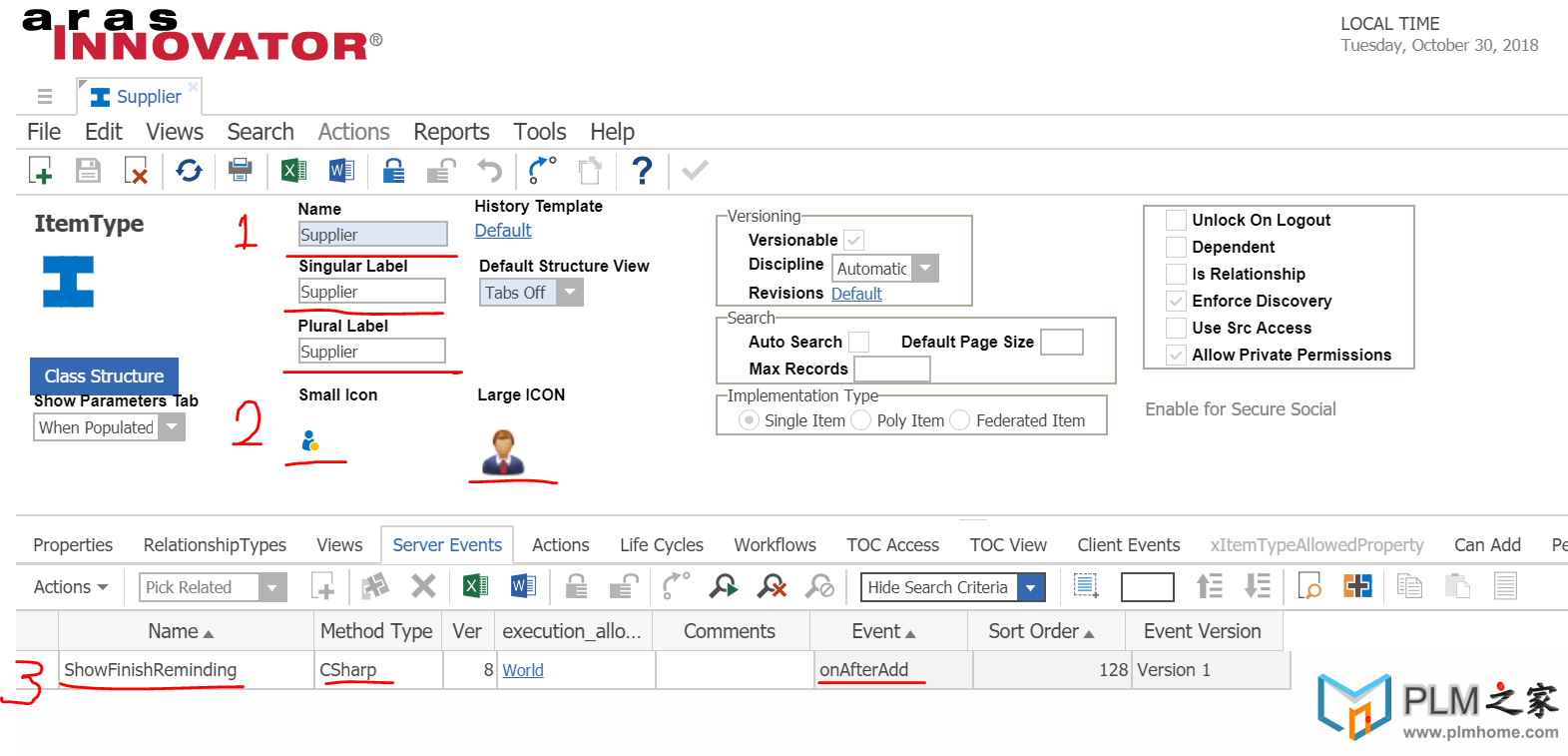Click the Move Down sort icon in relationship toolbar

tap(1258, 586)
